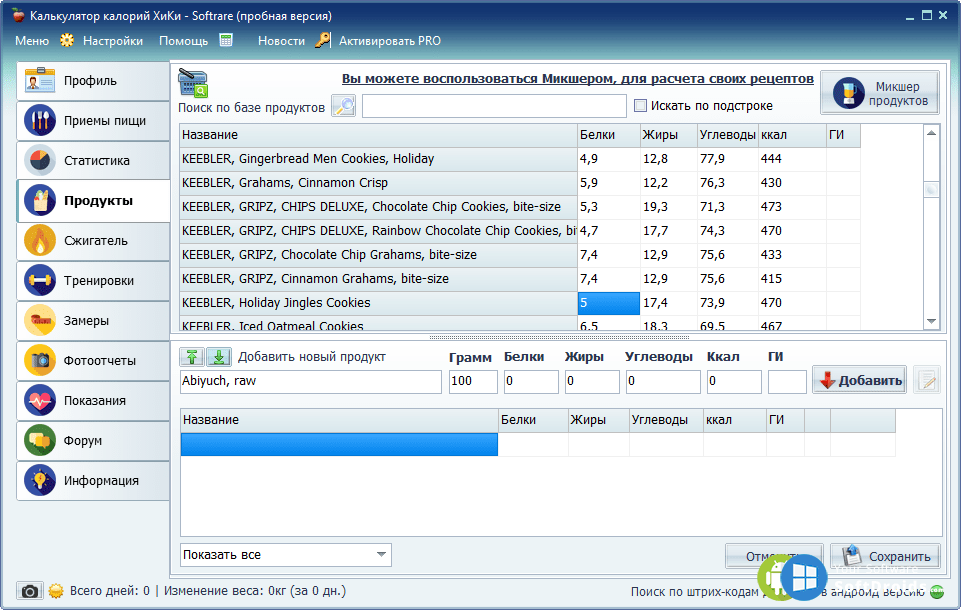961x610 pixels.
Task: Click the Форум chat bubbles icon
Action: coord(40,440)
